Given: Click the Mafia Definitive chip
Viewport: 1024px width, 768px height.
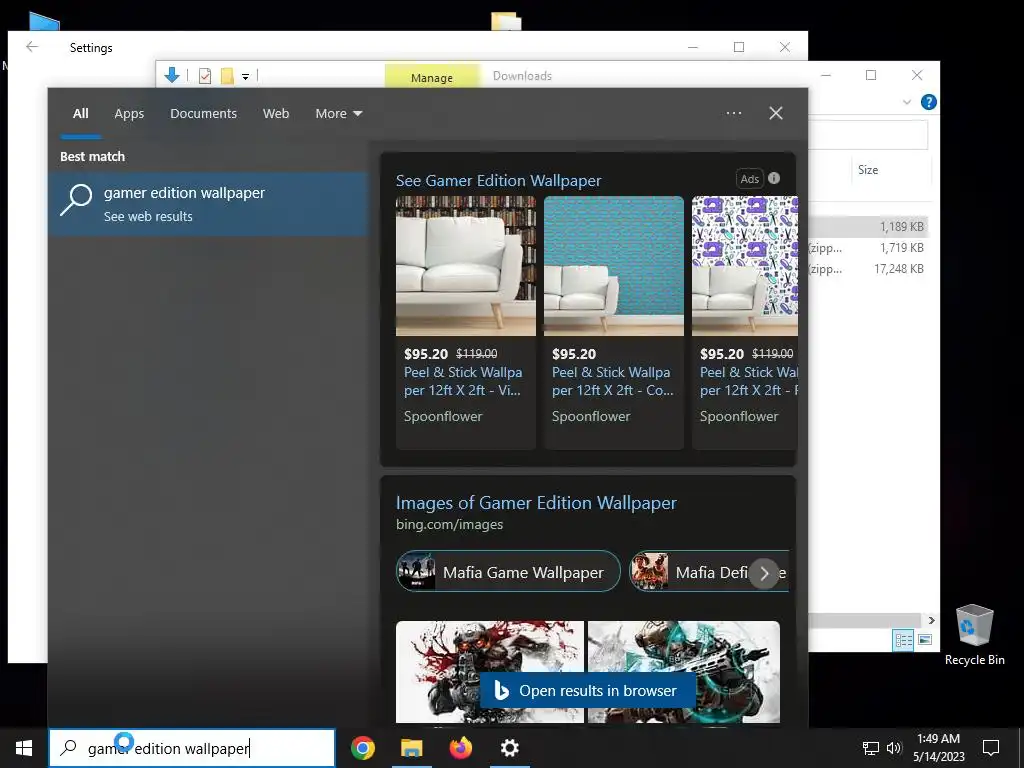Looking at the screenshot, I should (709, 572).
